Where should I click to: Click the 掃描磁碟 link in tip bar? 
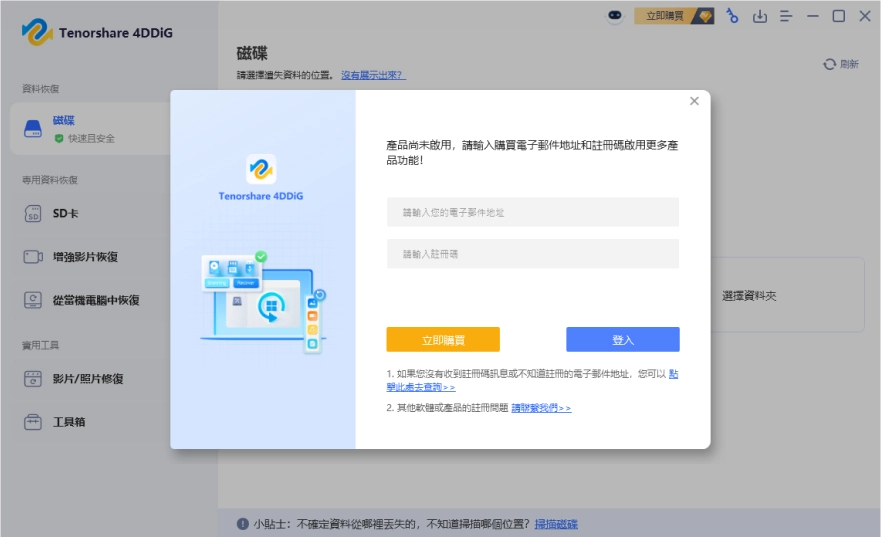556,524
